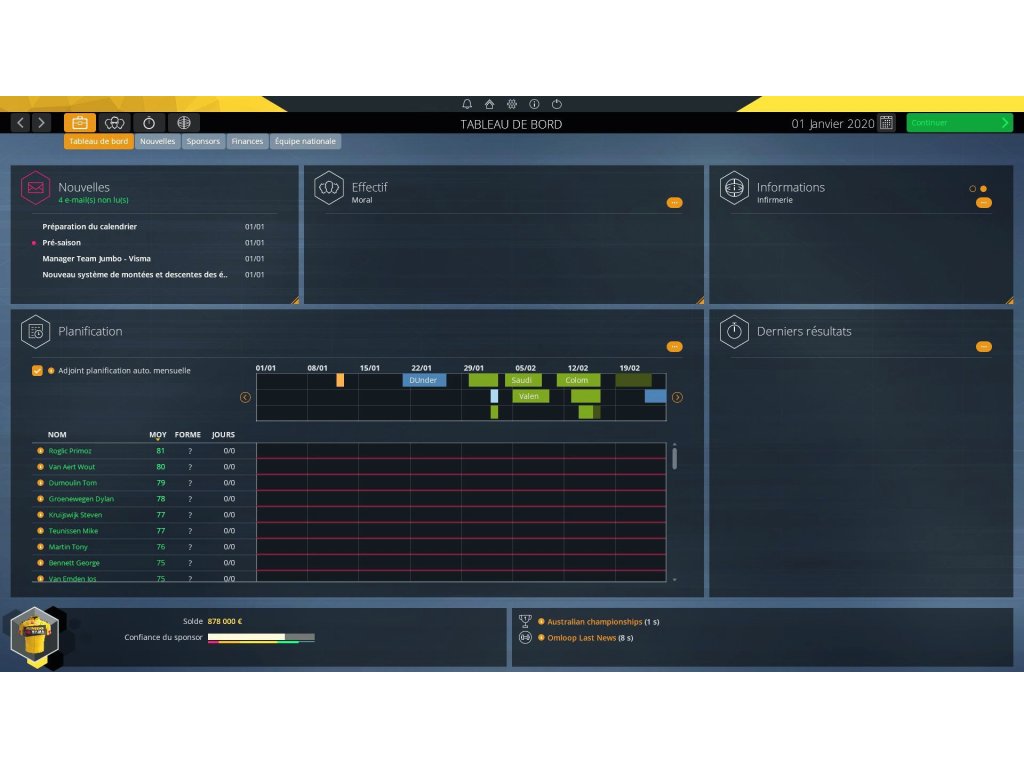Click the rider list scrollbar thumb

[x=675, y=457]
